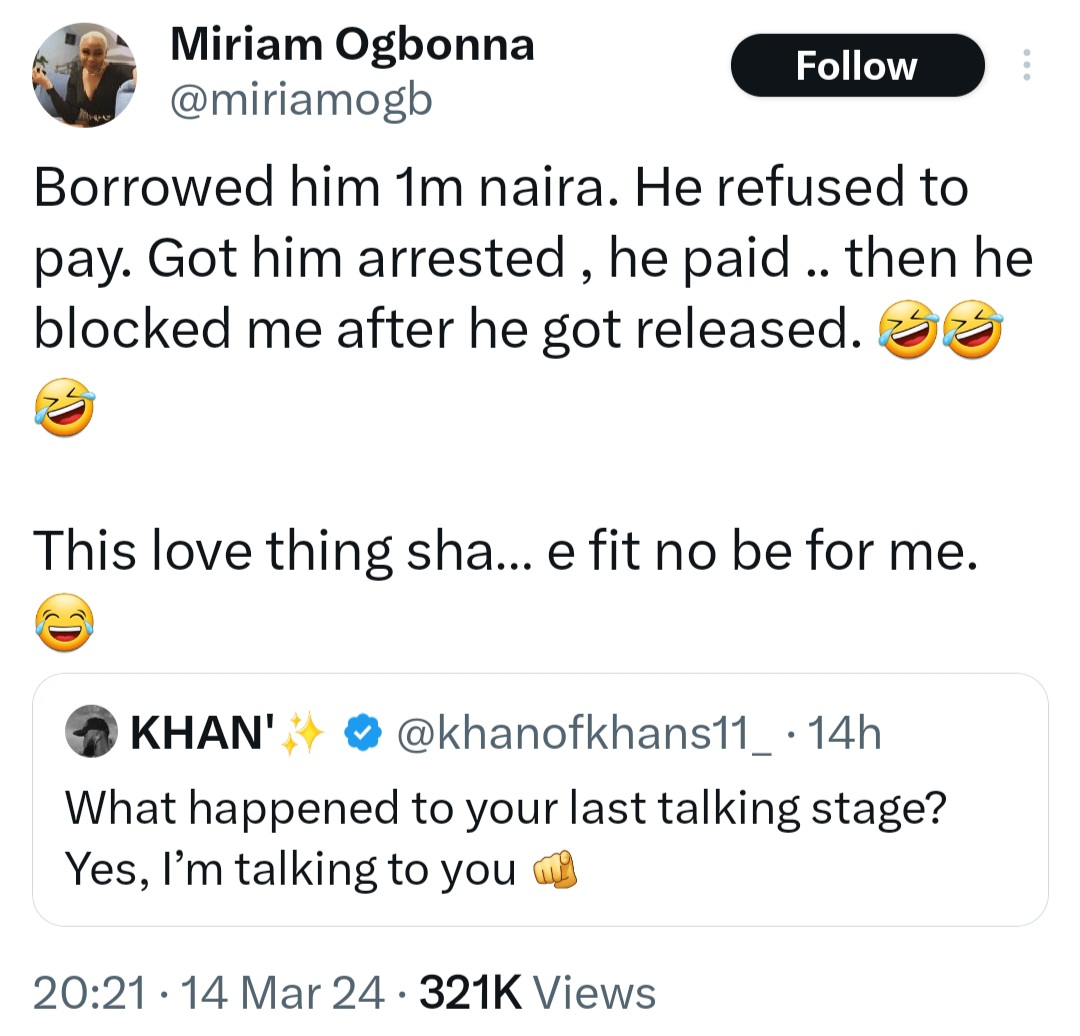
Task: Click the laughing emoji under the love line
Action: click(x=63, y=623)
